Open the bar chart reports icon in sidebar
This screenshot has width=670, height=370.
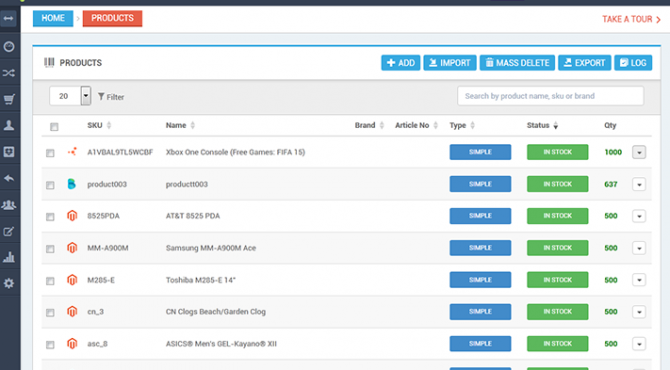coord(9,257)
